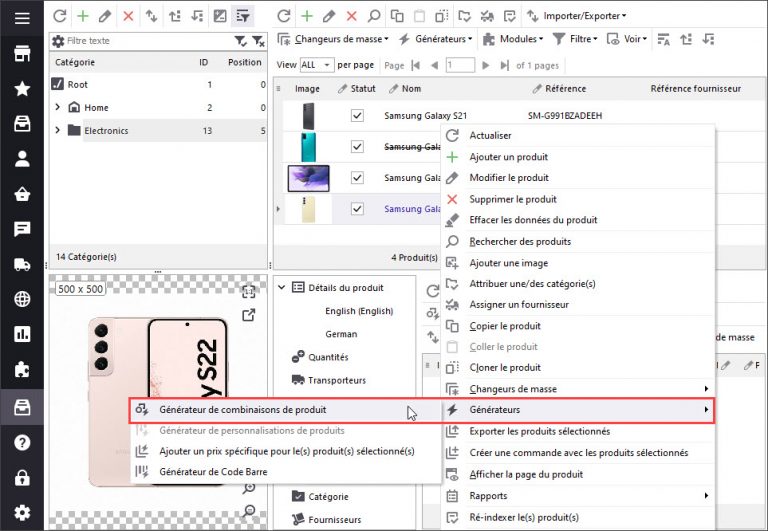The height and width of the screenshot is (531, 768).
Task: Open messages chat icon in sidebar
Action: (22, 229)
